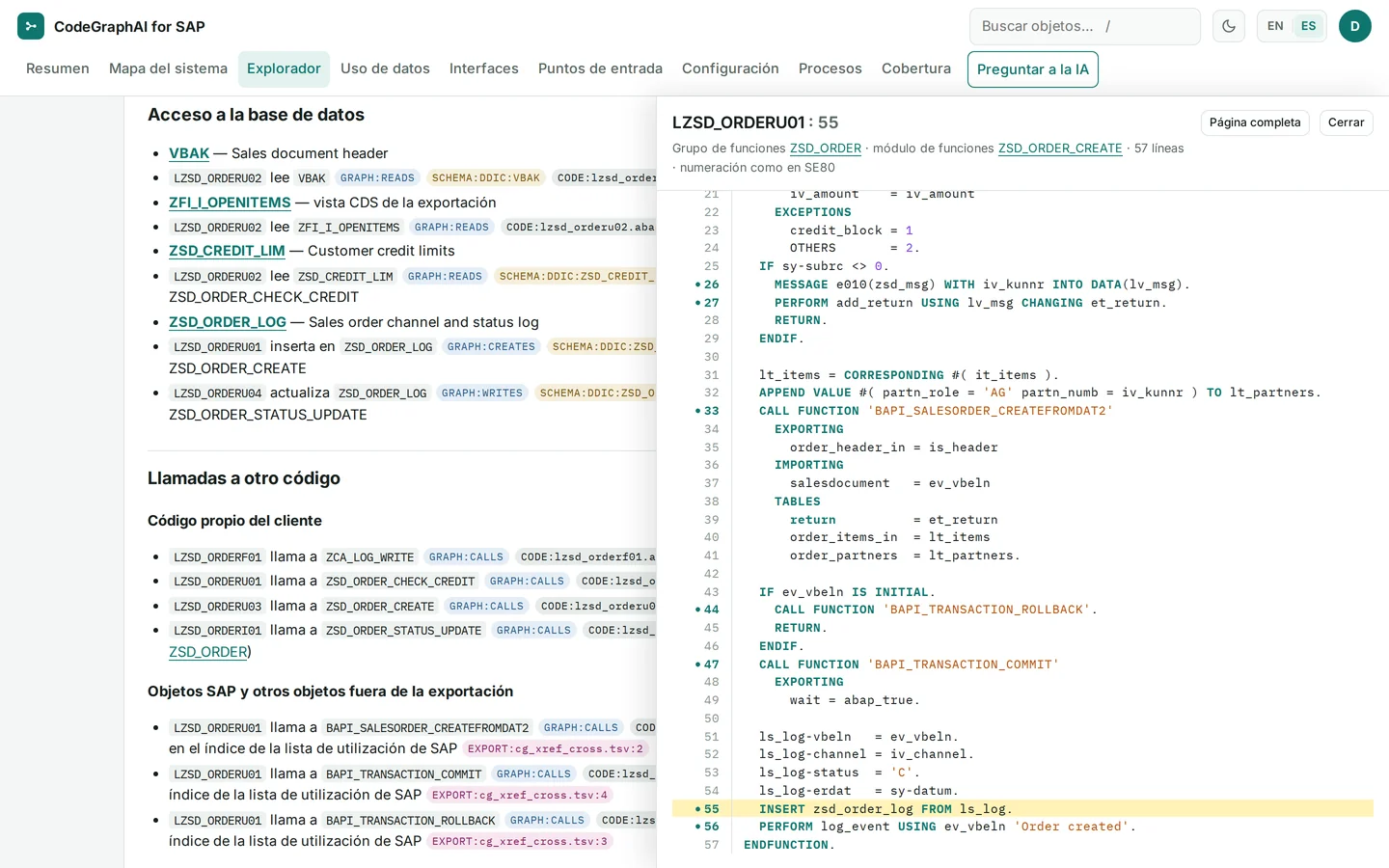
Task: Toggle dark mode with moon icon
Action: click(x=1229, y=26)
